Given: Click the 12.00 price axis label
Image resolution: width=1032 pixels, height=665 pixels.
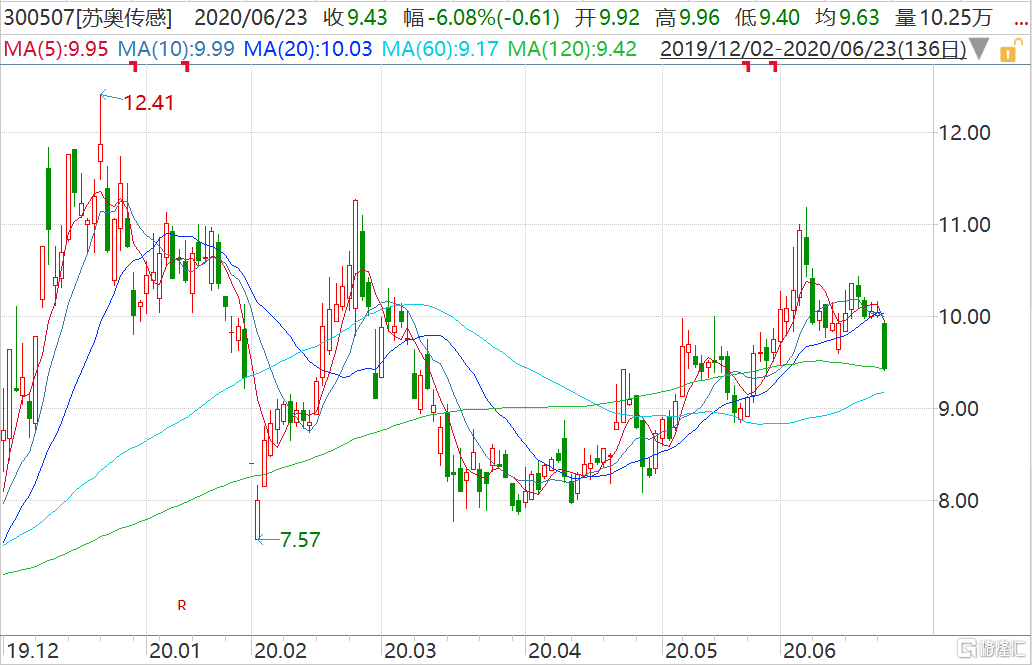Looking at the screenshot, I should pyautogui.click(x=964, y=133).
